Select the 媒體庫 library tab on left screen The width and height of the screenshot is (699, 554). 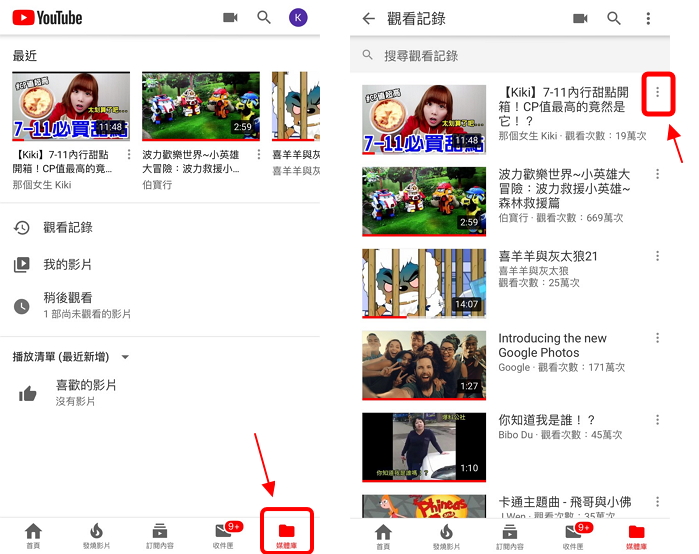pyautogui.click(x=287, y=535)
